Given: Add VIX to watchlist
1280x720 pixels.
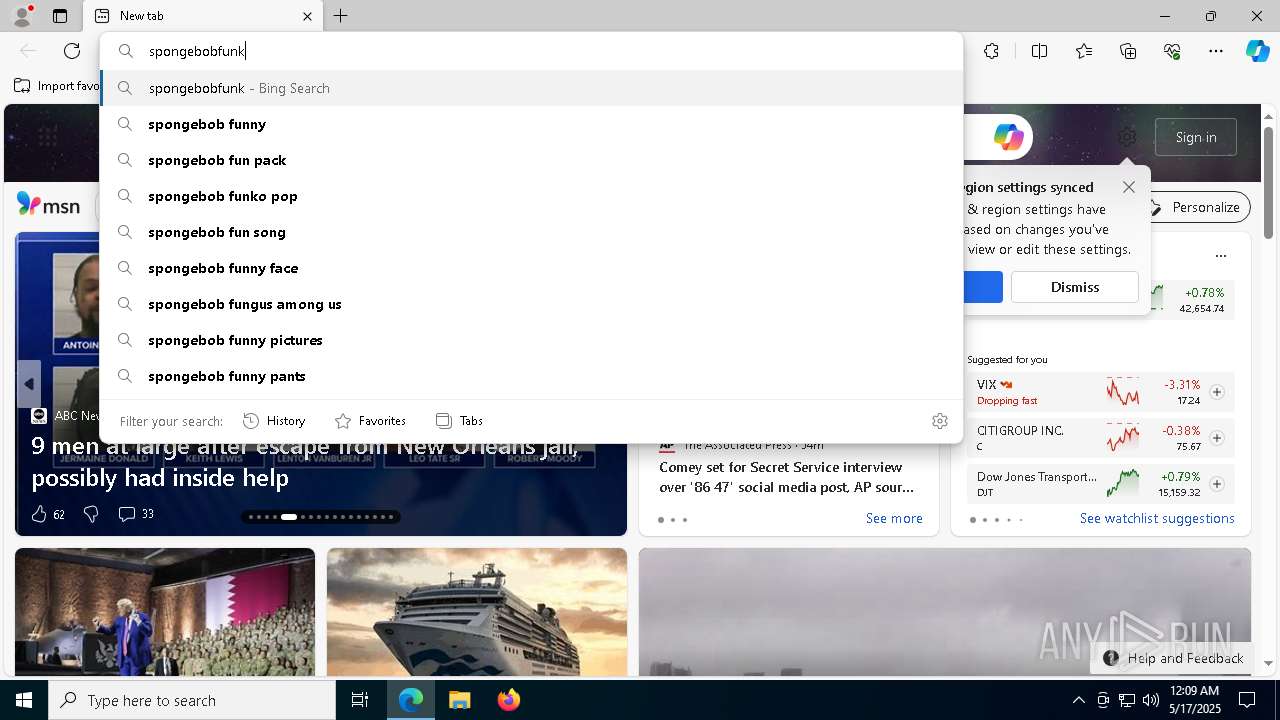Looking at the screenshot, I should [1217, 392].
